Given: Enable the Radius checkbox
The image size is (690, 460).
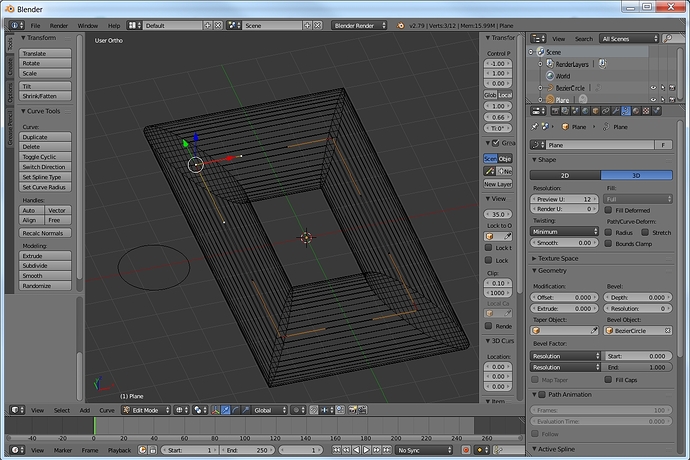Looking at the screenshot, I should click(x=609, y=232).
